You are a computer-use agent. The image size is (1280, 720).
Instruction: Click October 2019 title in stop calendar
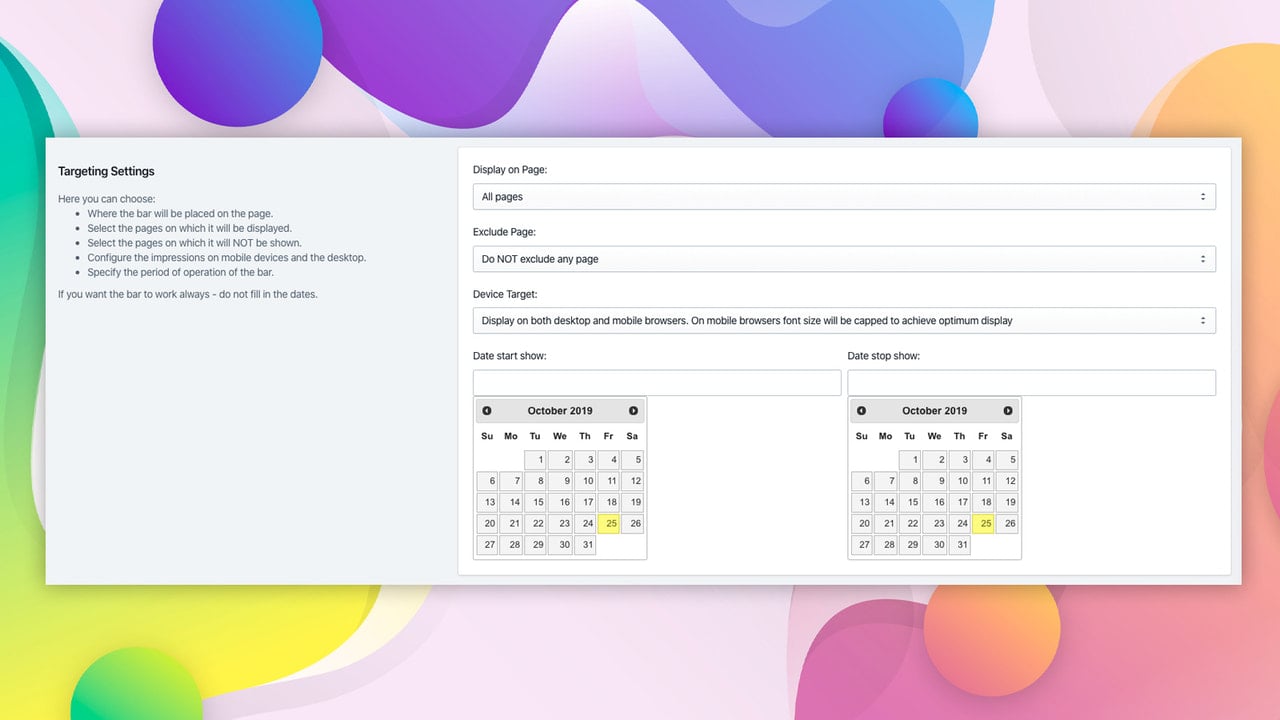[x=935, y=411]
